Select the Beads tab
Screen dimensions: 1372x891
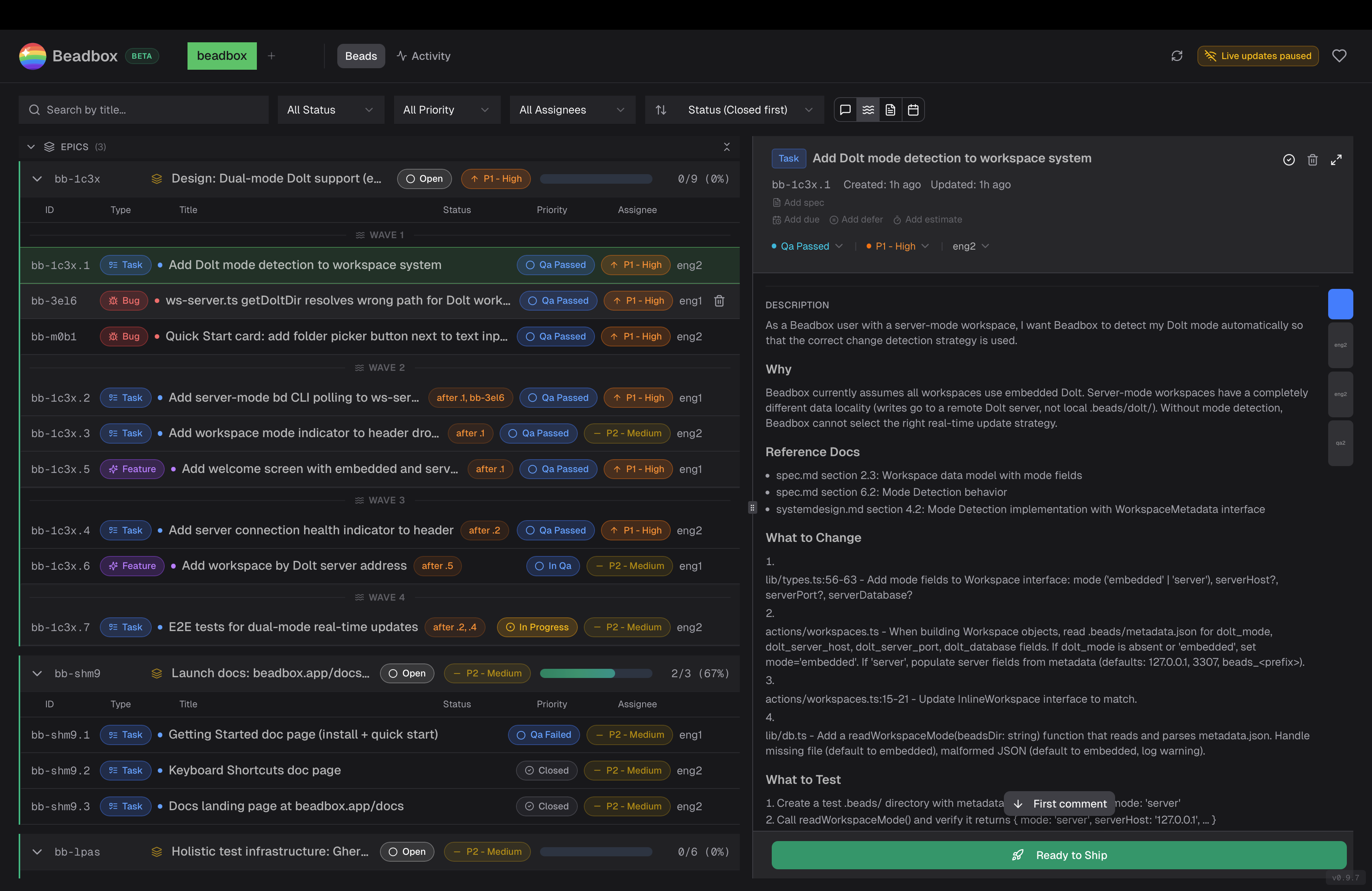[x=361, y=56]
